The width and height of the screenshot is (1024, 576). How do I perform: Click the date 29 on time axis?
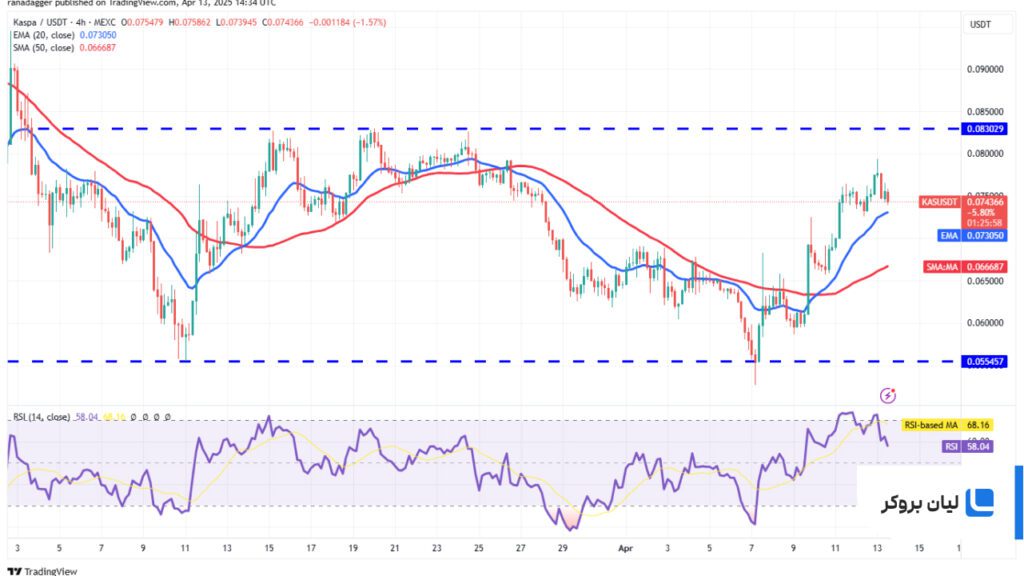(562, 549)
